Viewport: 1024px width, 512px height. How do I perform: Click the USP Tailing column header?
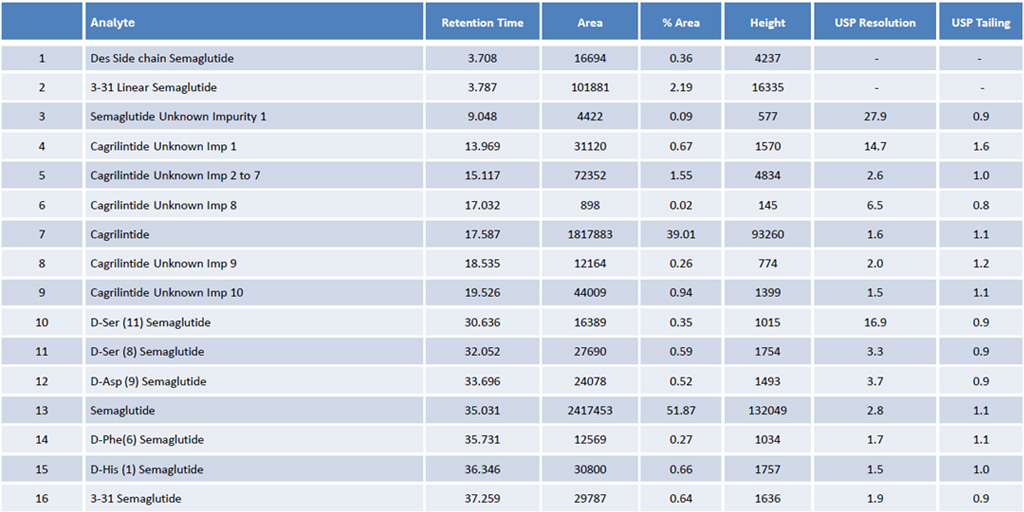pos(981,22)
